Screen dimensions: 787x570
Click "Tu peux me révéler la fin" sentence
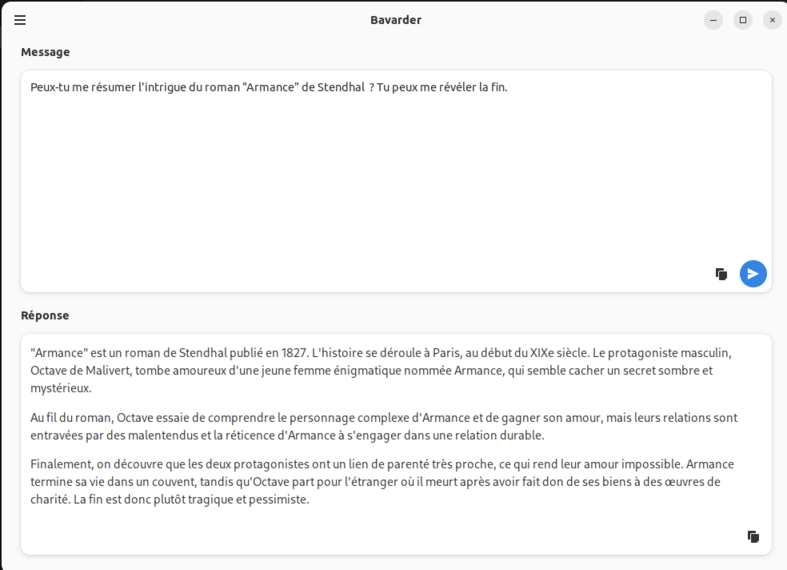pyautogui.click(x=442, y=87)
